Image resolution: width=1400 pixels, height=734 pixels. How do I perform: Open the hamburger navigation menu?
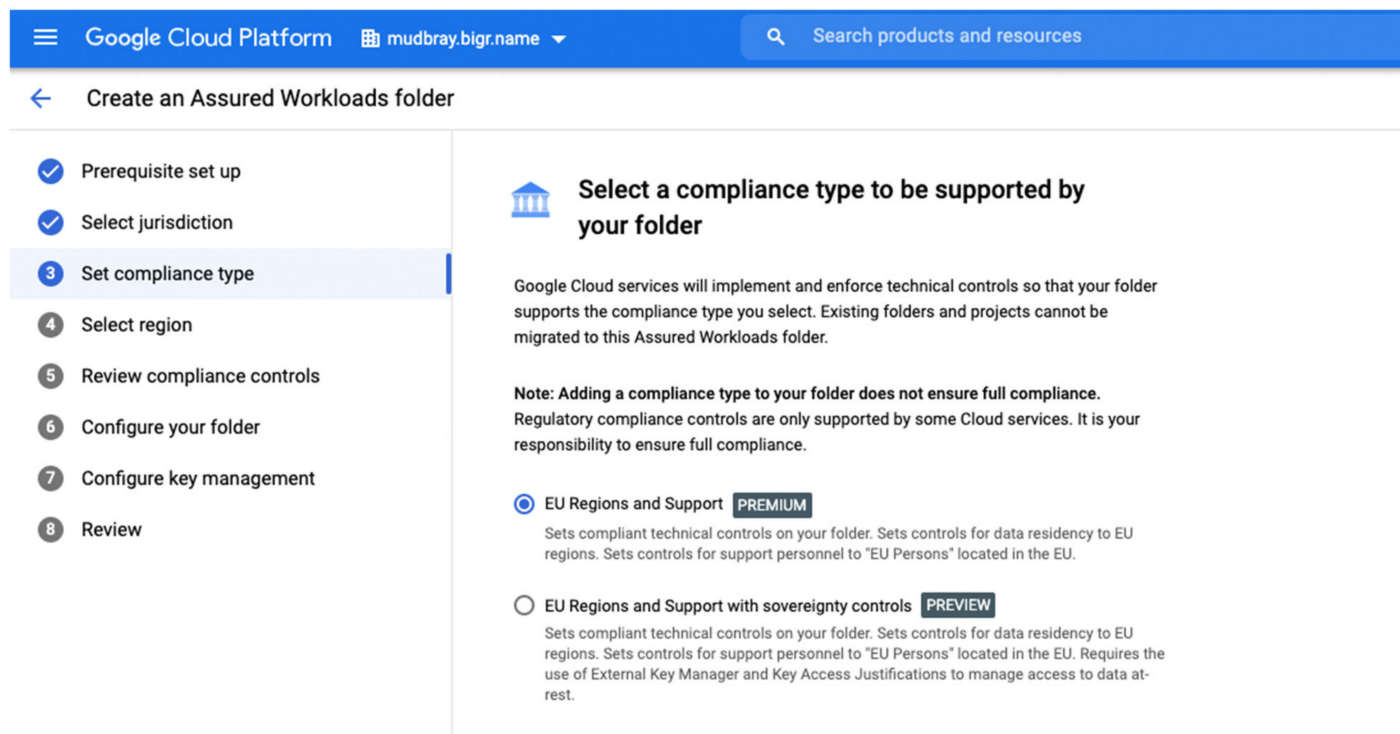46,38
